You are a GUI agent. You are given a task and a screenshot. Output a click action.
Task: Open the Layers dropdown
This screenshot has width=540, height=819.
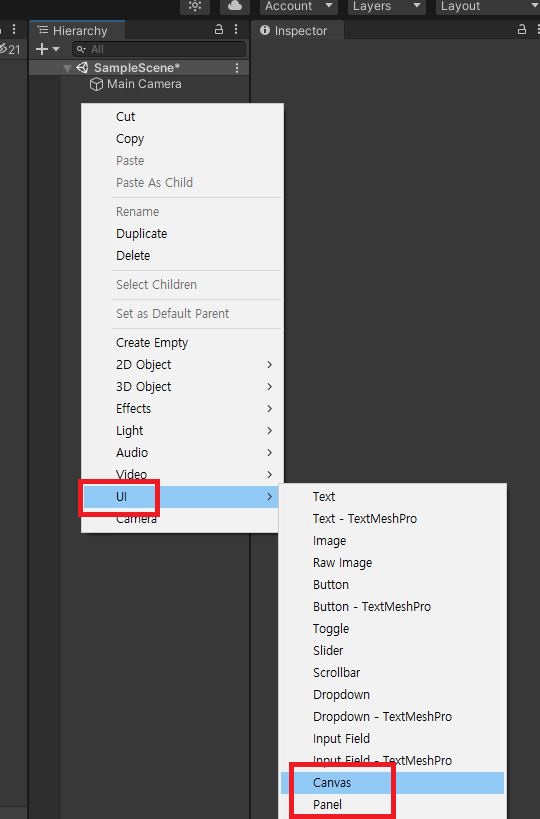[386, 6]
